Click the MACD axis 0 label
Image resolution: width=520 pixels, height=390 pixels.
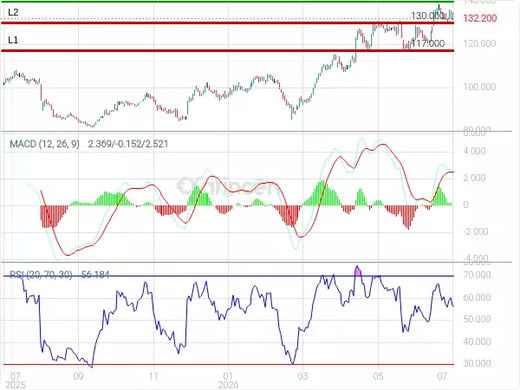coord(466,205)
